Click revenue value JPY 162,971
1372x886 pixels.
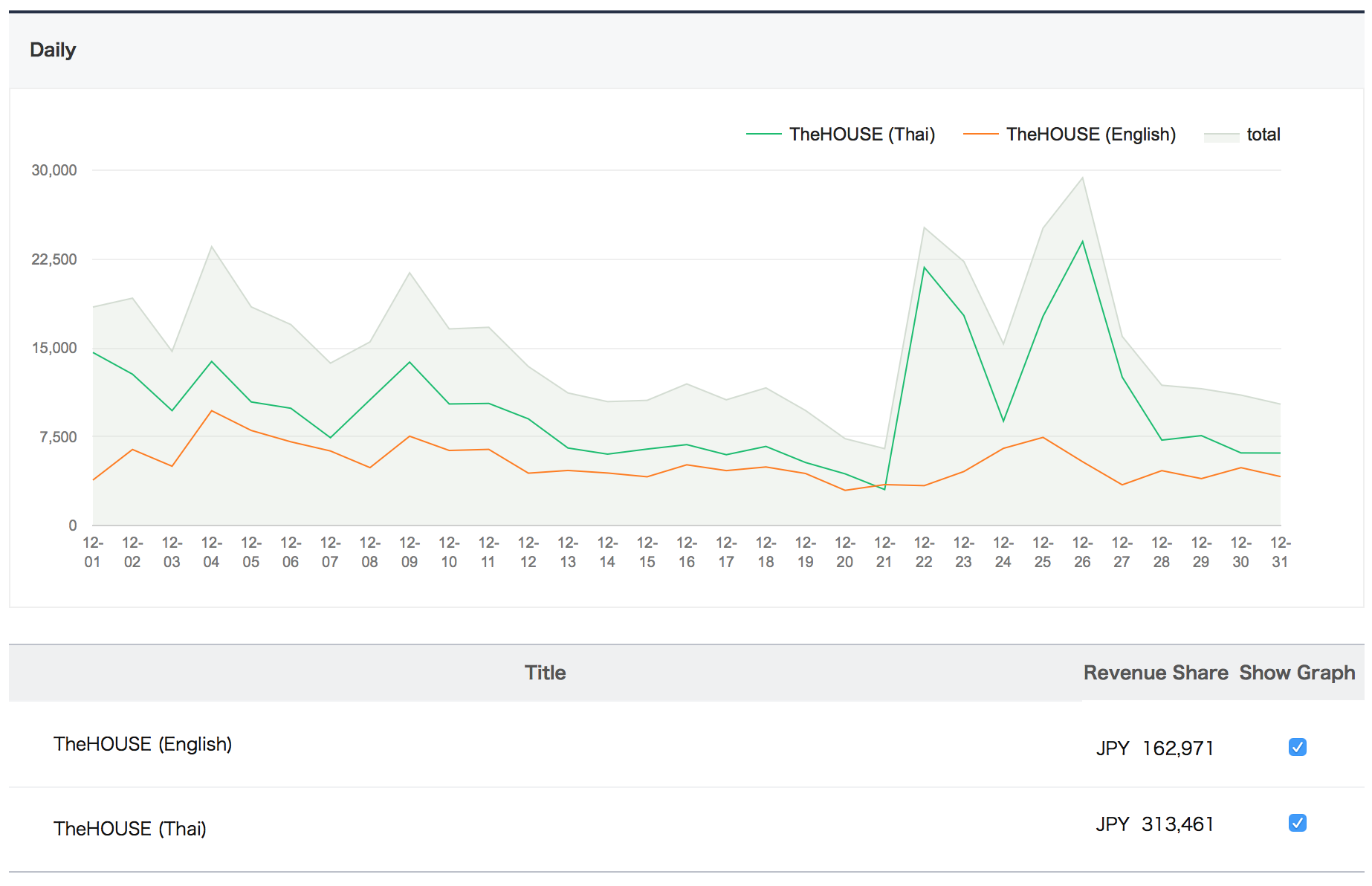(x=1155, y=748)
